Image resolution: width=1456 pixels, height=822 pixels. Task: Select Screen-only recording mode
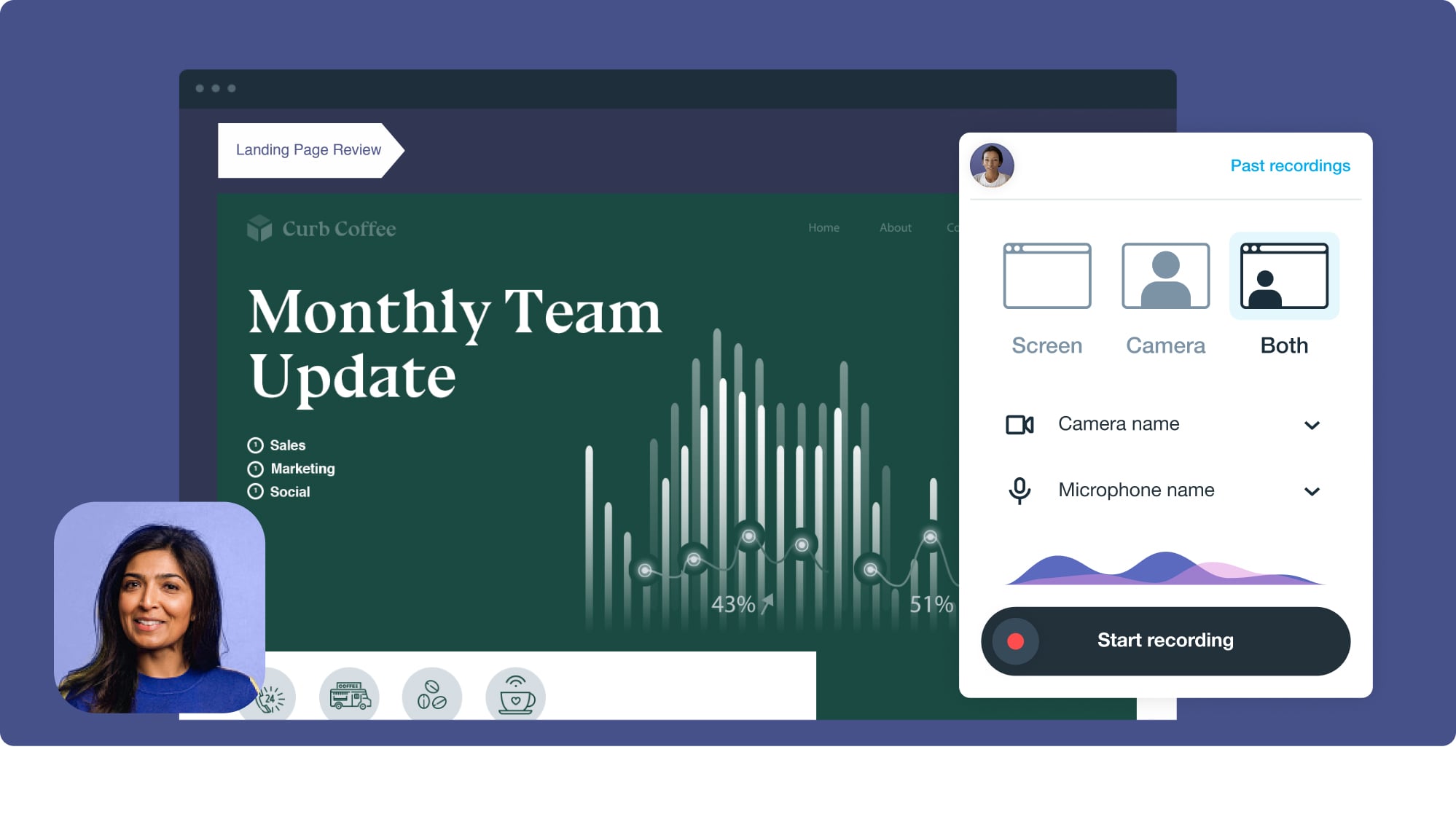1046,294
